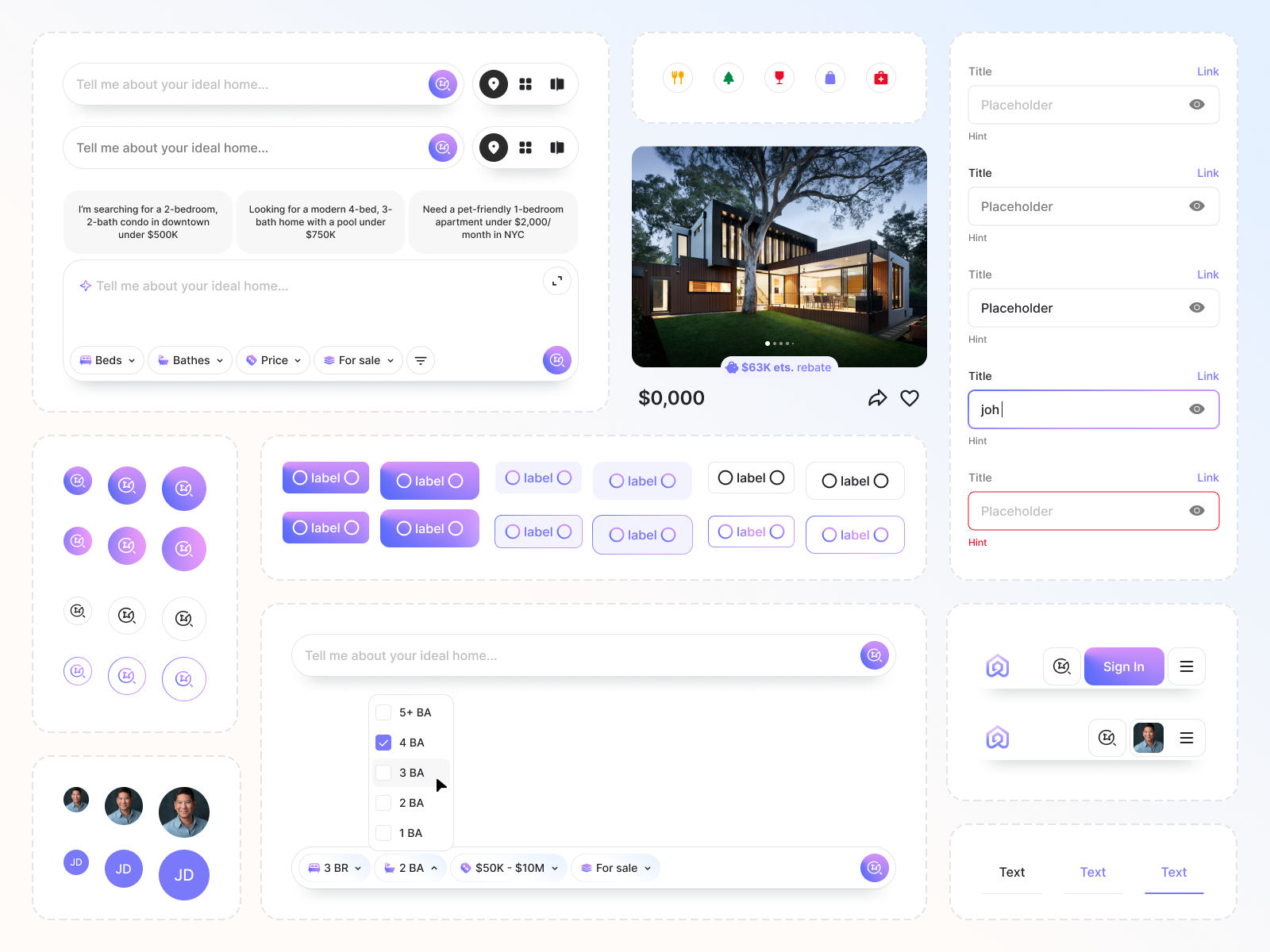This screenshot has height=952, width=1270.
Task: Click the Link above the field containing joh
Action: tap(1208, 376)
